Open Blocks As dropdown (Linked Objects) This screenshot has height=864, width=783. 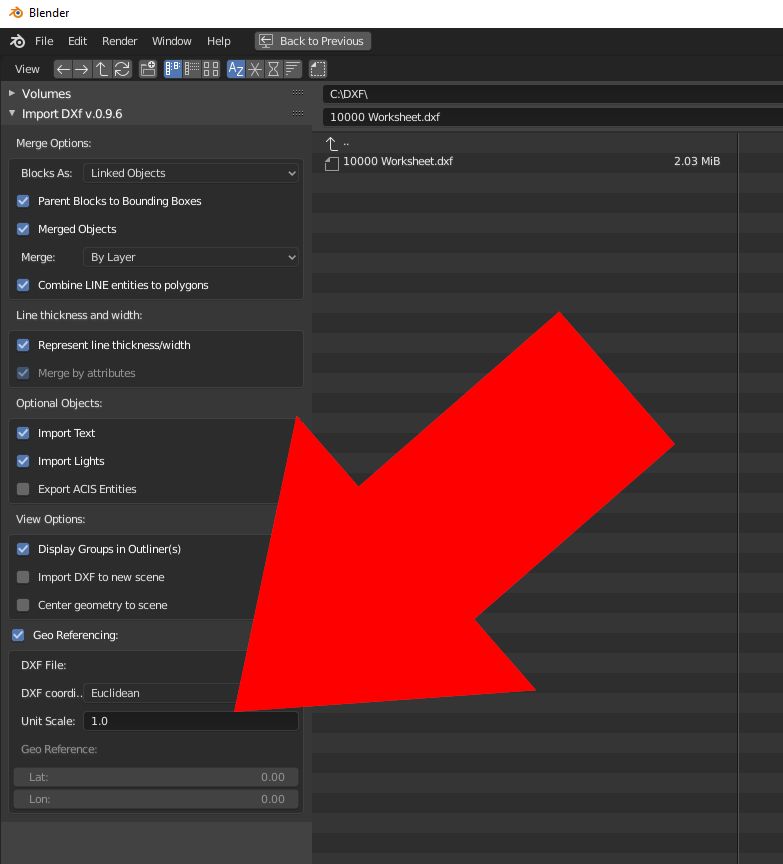pos(191,173)
